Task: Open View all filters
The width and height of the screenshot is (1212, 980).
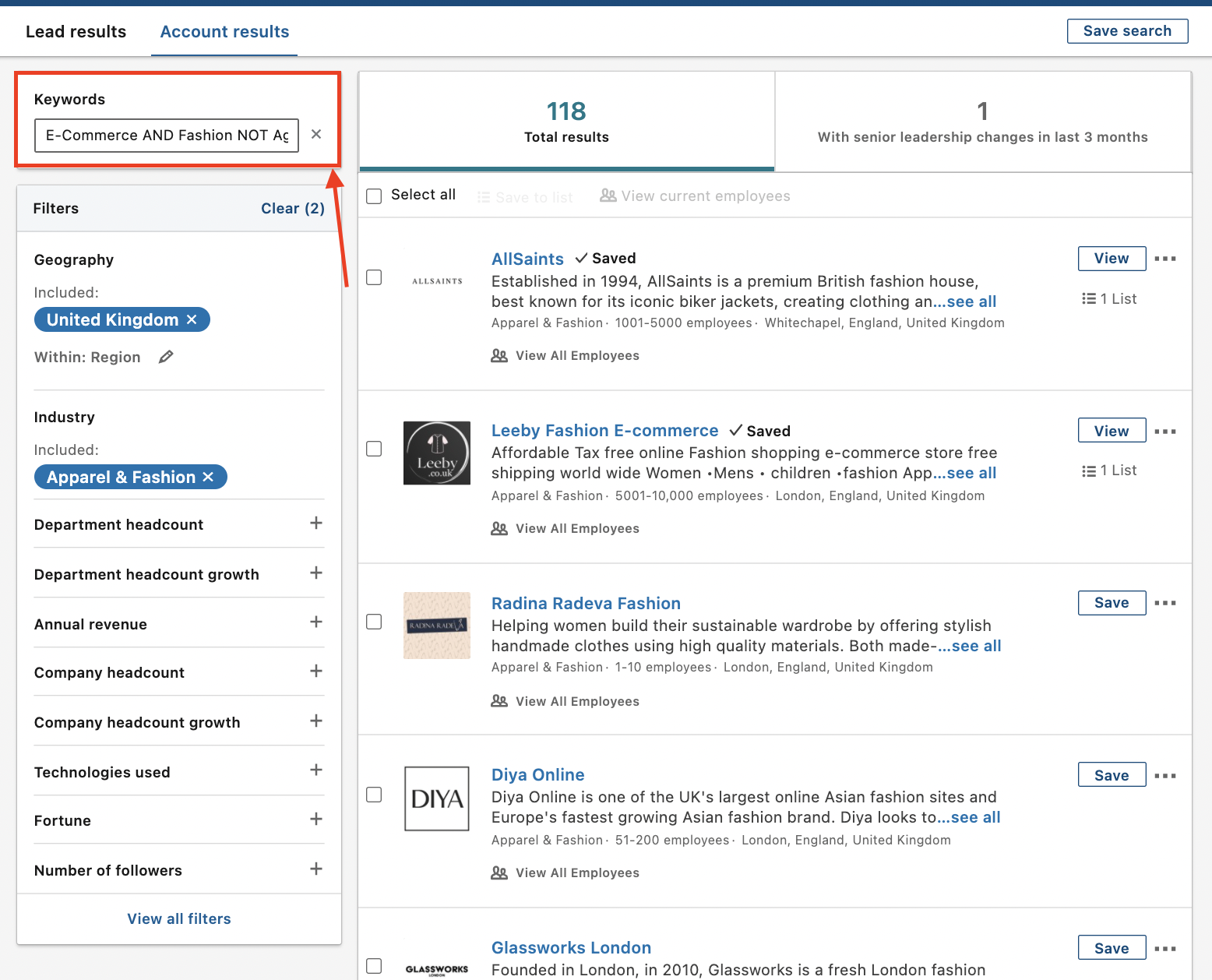Action: [179, 919]
